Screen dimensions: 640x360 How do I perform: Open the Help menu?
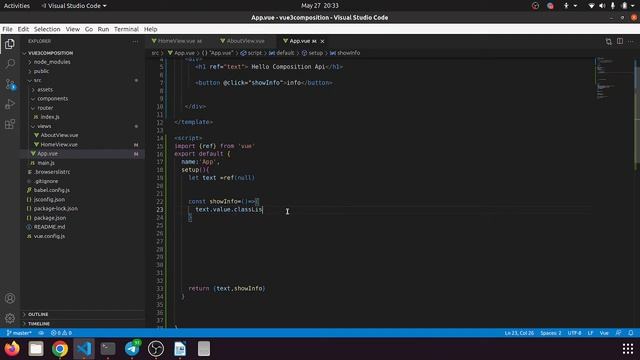click(150, 29)
